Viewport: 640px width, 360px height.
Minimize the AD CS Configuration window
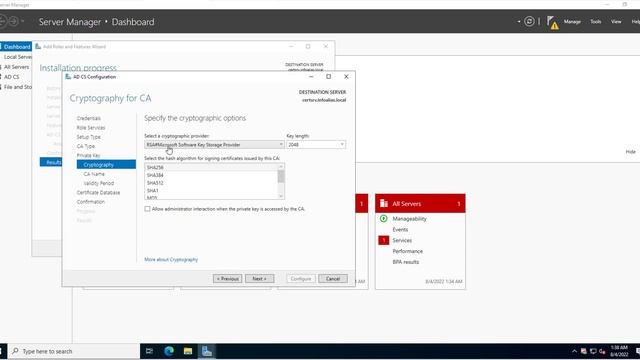(311, 77)
